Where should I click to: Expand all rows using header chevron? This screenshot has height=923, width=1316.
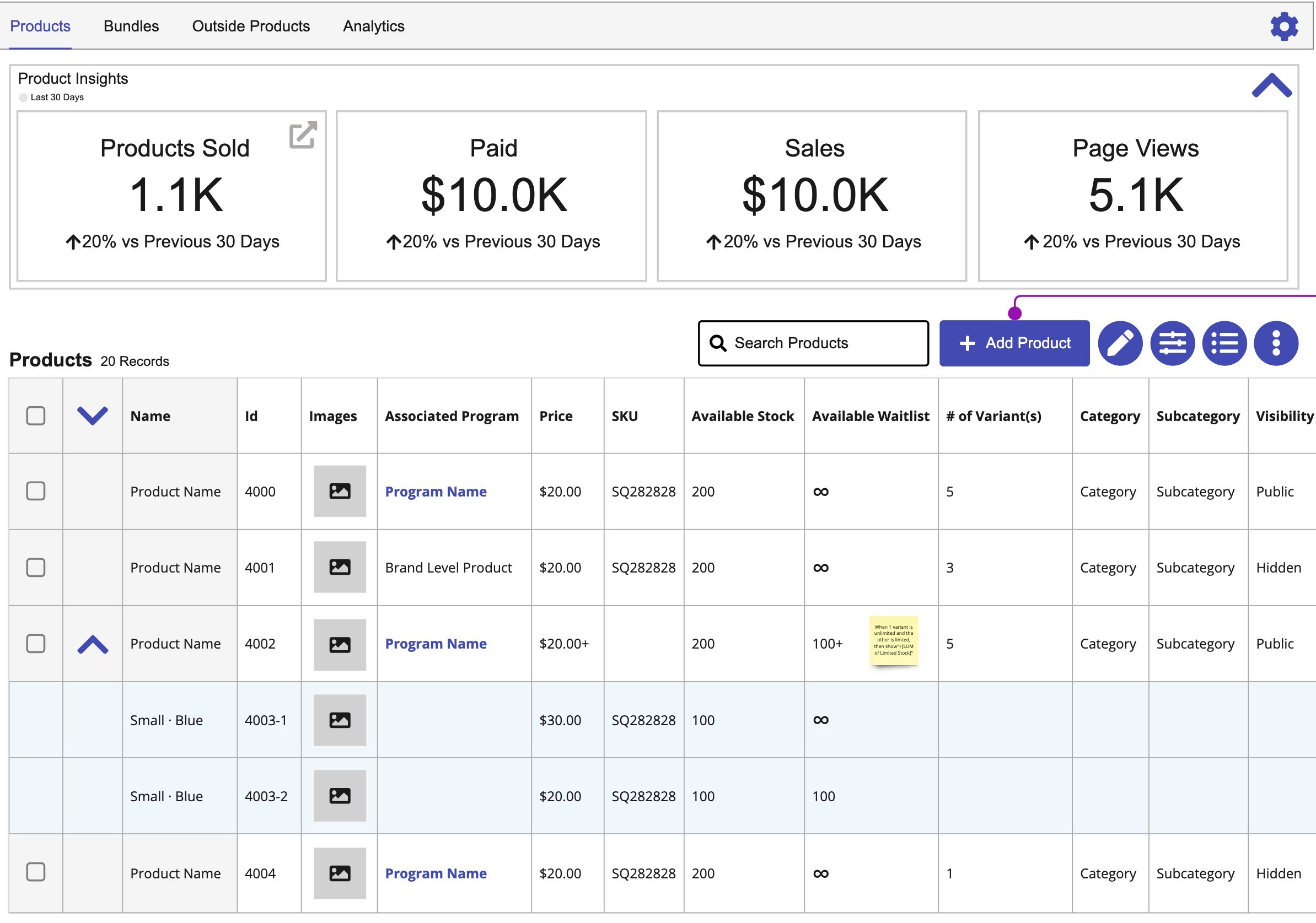click(92, 415)
